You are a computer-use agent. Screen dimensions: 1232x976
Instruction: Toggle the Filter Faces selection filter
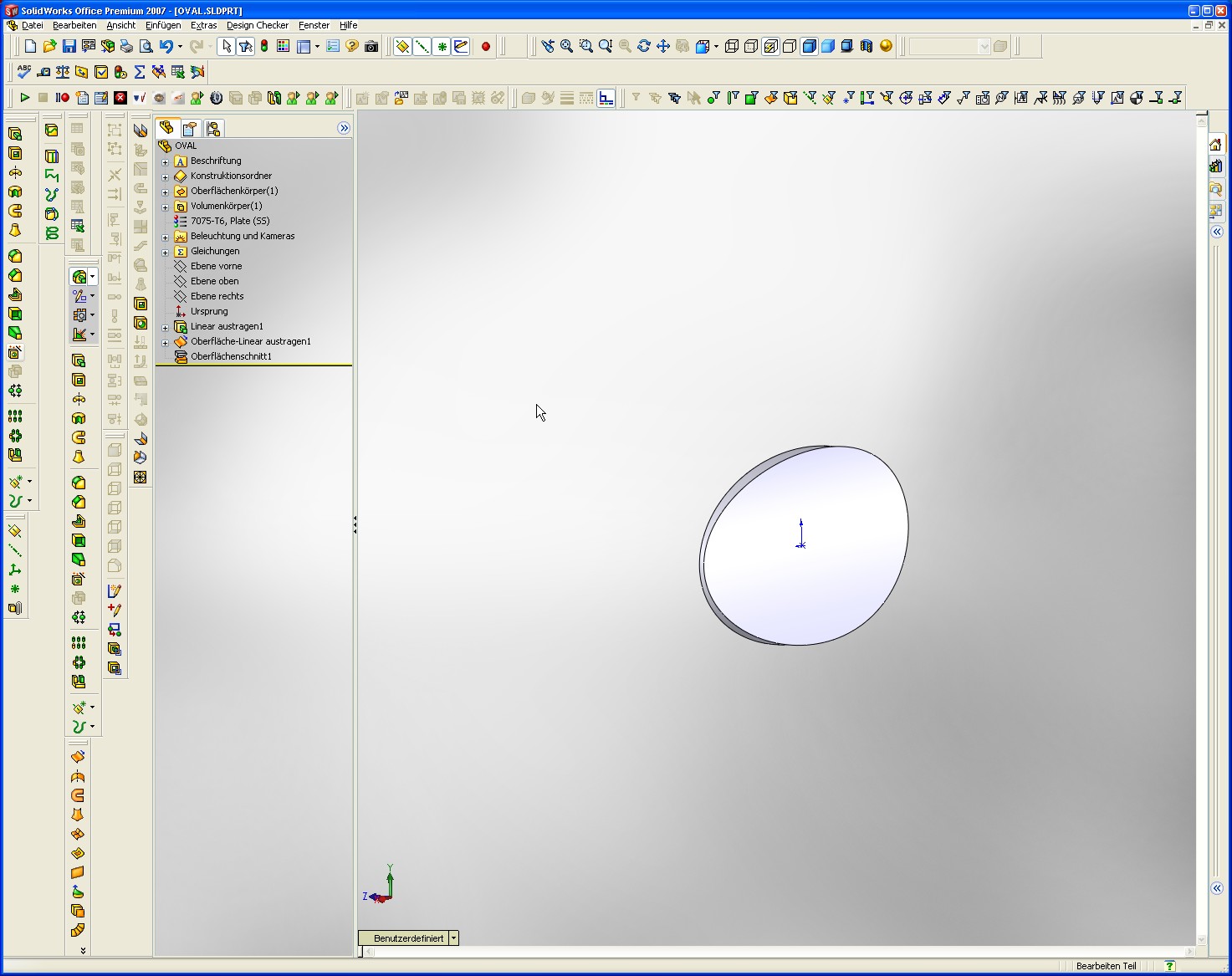click(x=751, y=98)
